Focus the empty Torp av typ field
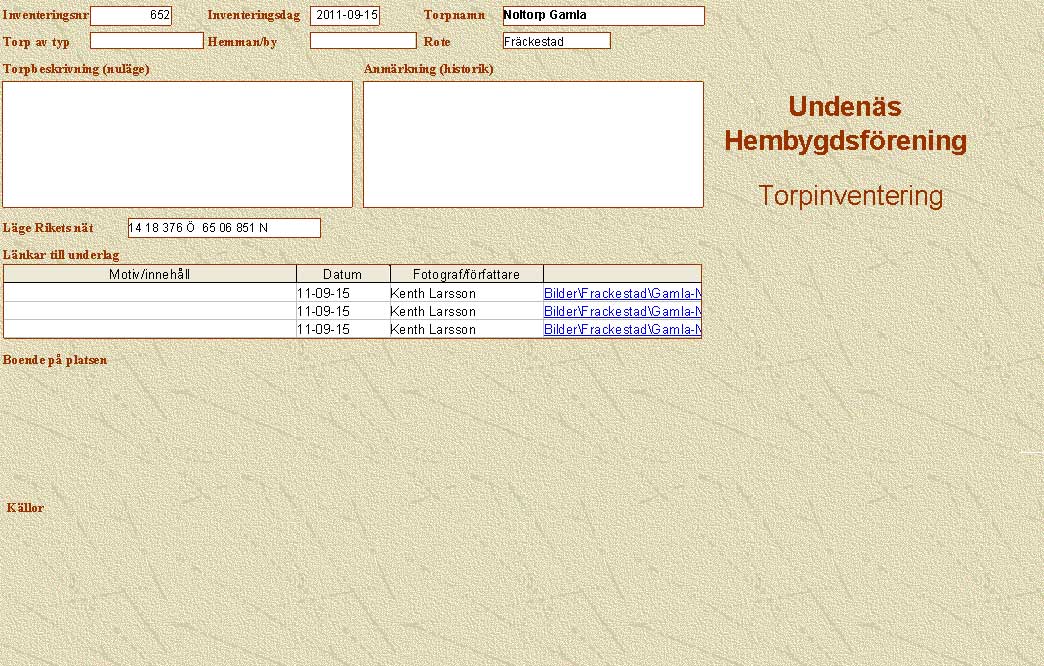 tap(147, 41)
